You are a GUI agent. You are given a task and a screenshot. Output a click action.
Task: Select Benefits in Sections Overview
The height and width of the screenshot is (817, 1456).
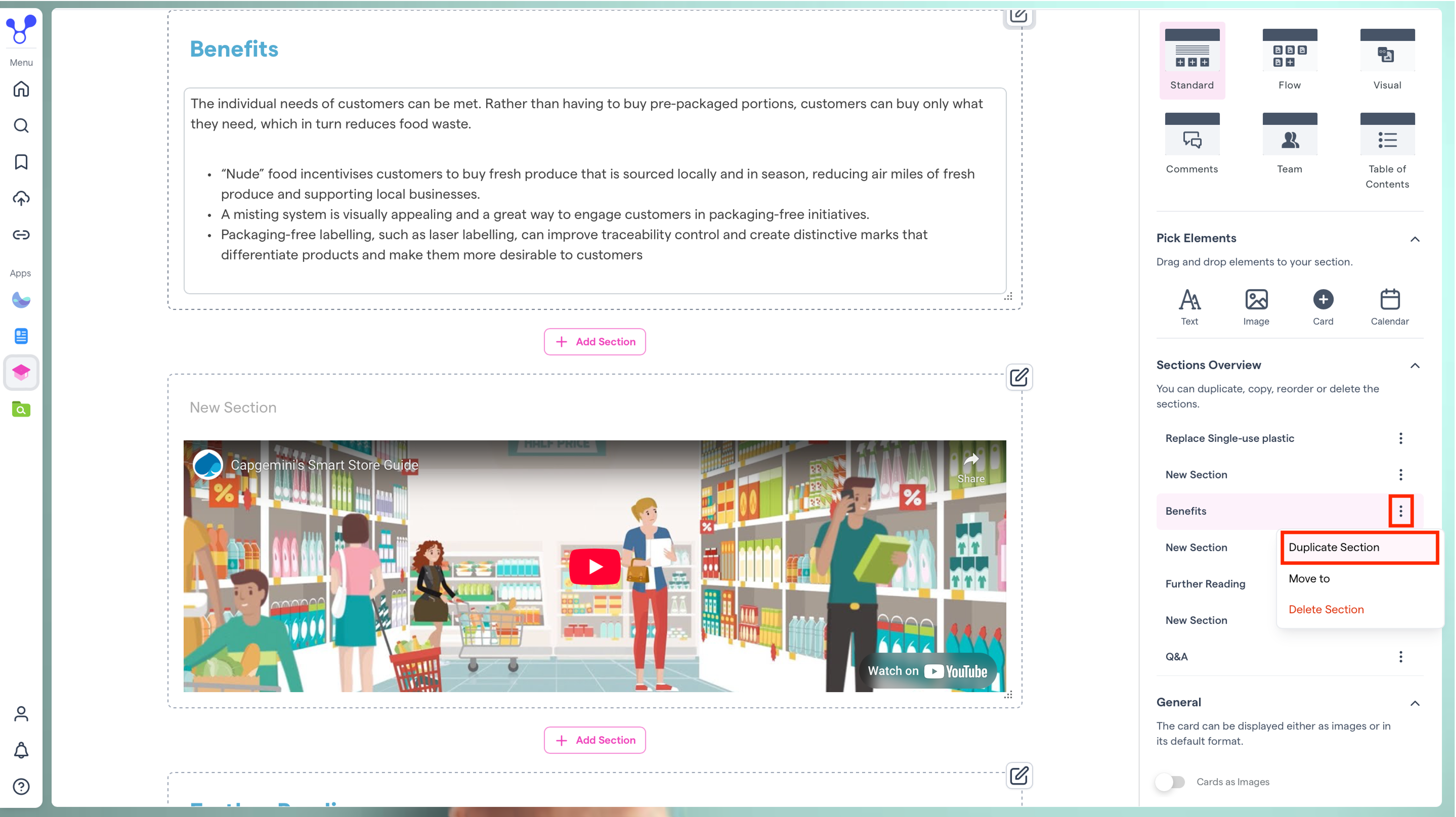click(x=1185, y=511)
